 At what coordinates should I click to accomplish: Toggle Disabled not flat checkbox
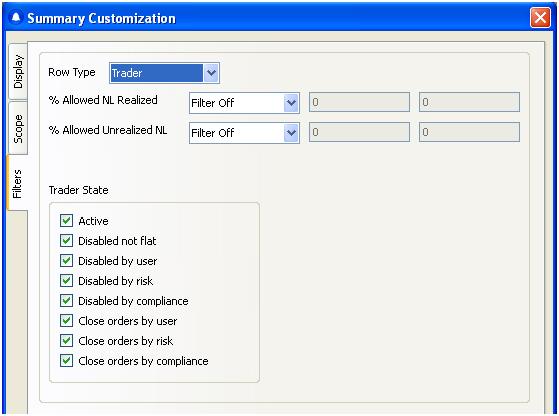point(66,241)
